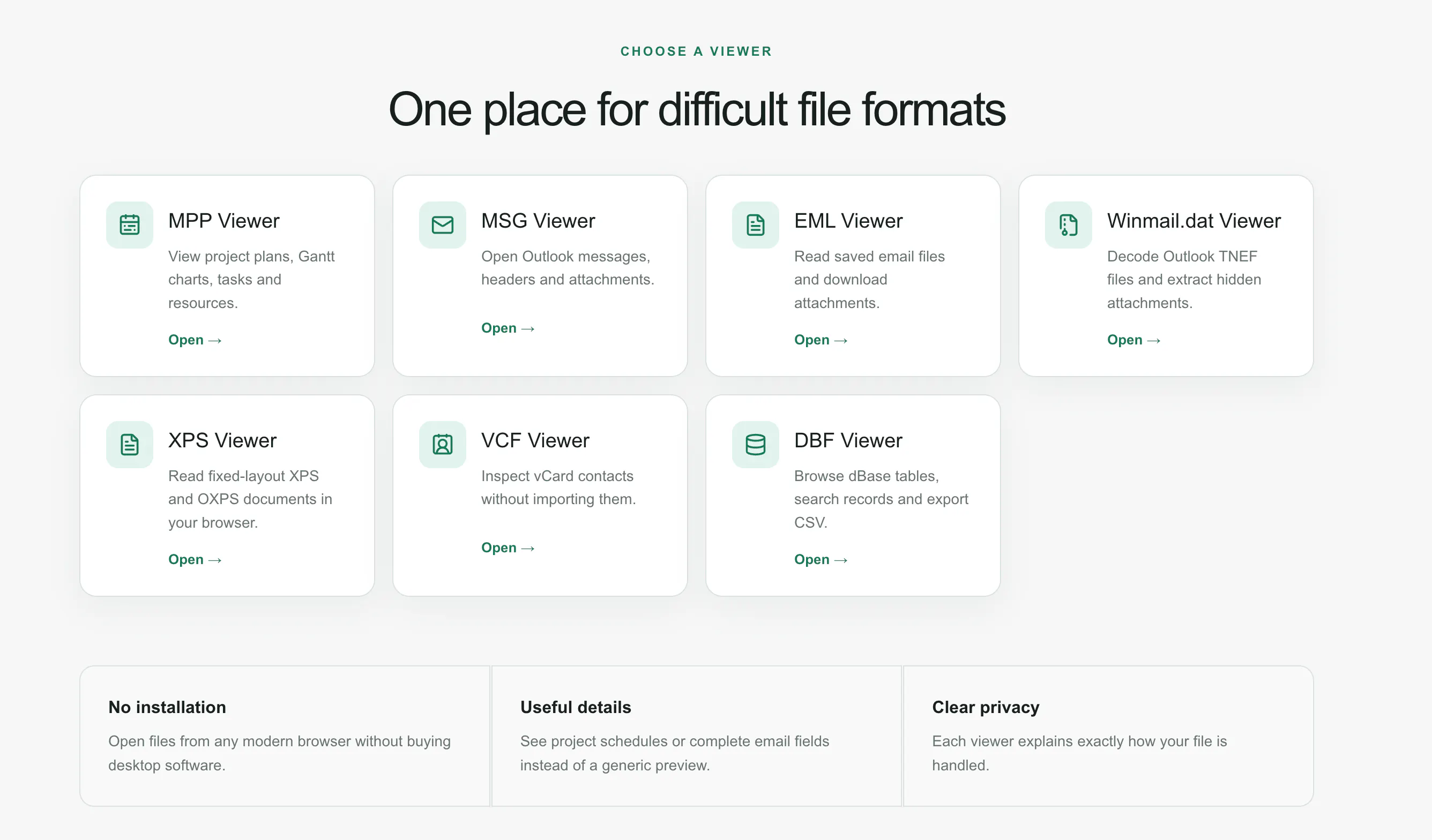Click the 'No installation' heading

(167, 707)
